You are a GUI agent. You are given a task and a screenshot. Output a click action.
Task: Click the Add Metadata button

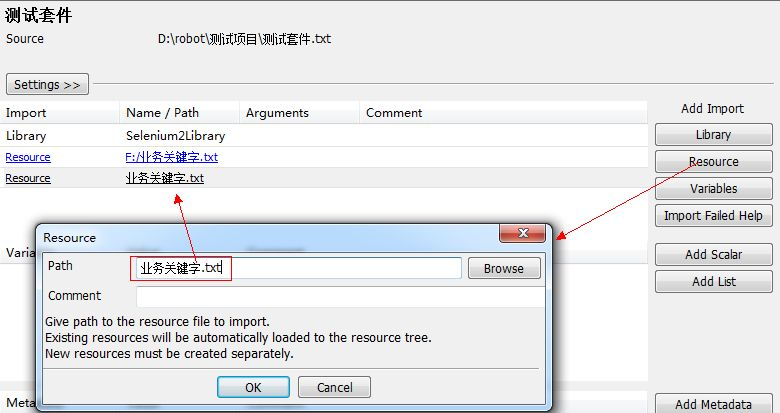point(713,404)
